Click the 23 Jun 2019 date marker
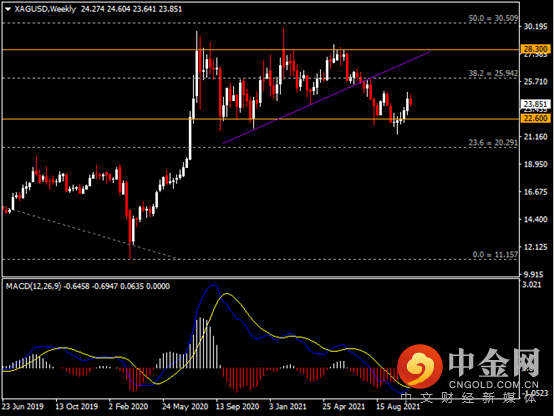The height and width of the screenshot is (416, 554). point(23,406)
